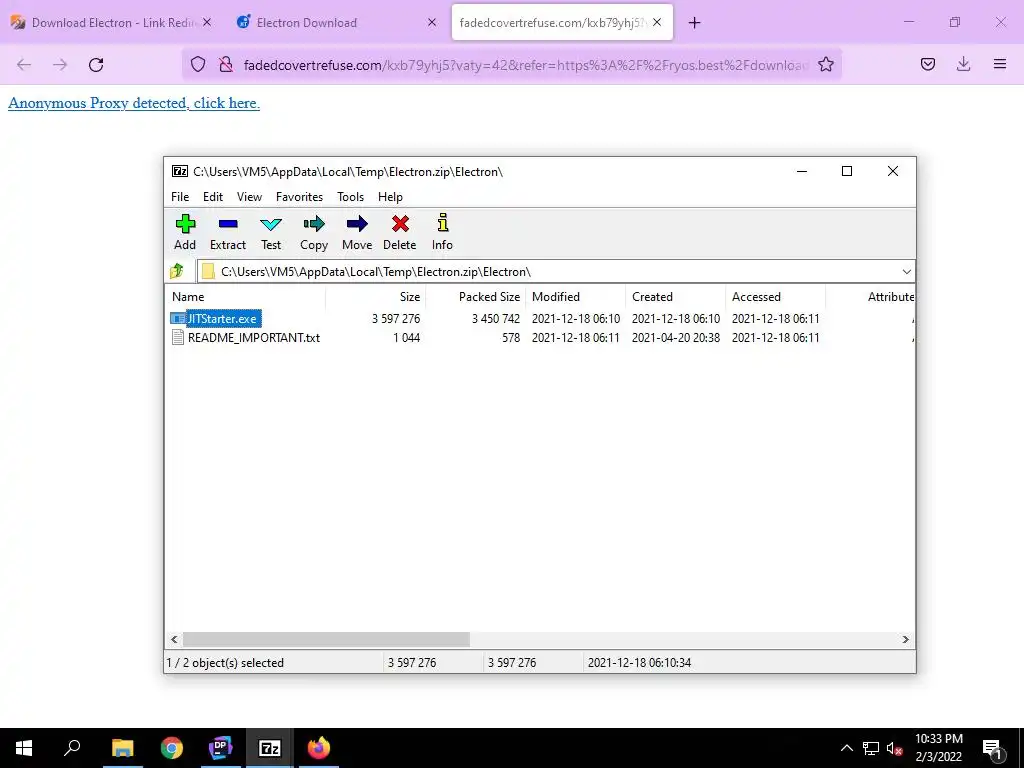Click the Extract toolbar button

(228, 232)
